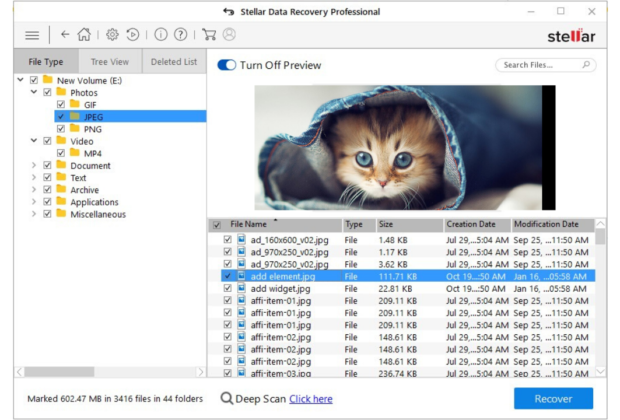Viewport: 620px width, 420px height.
Task: Select the JPEG folder in the tree
Action: 130,116
